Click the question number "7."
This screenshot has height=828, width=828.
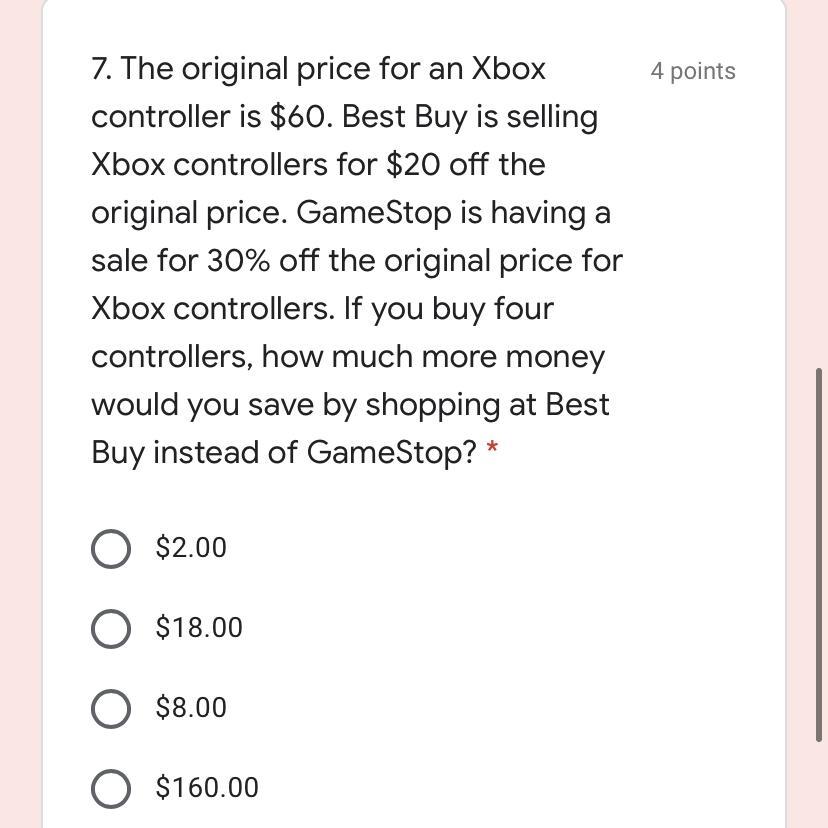tap(101, 69)
